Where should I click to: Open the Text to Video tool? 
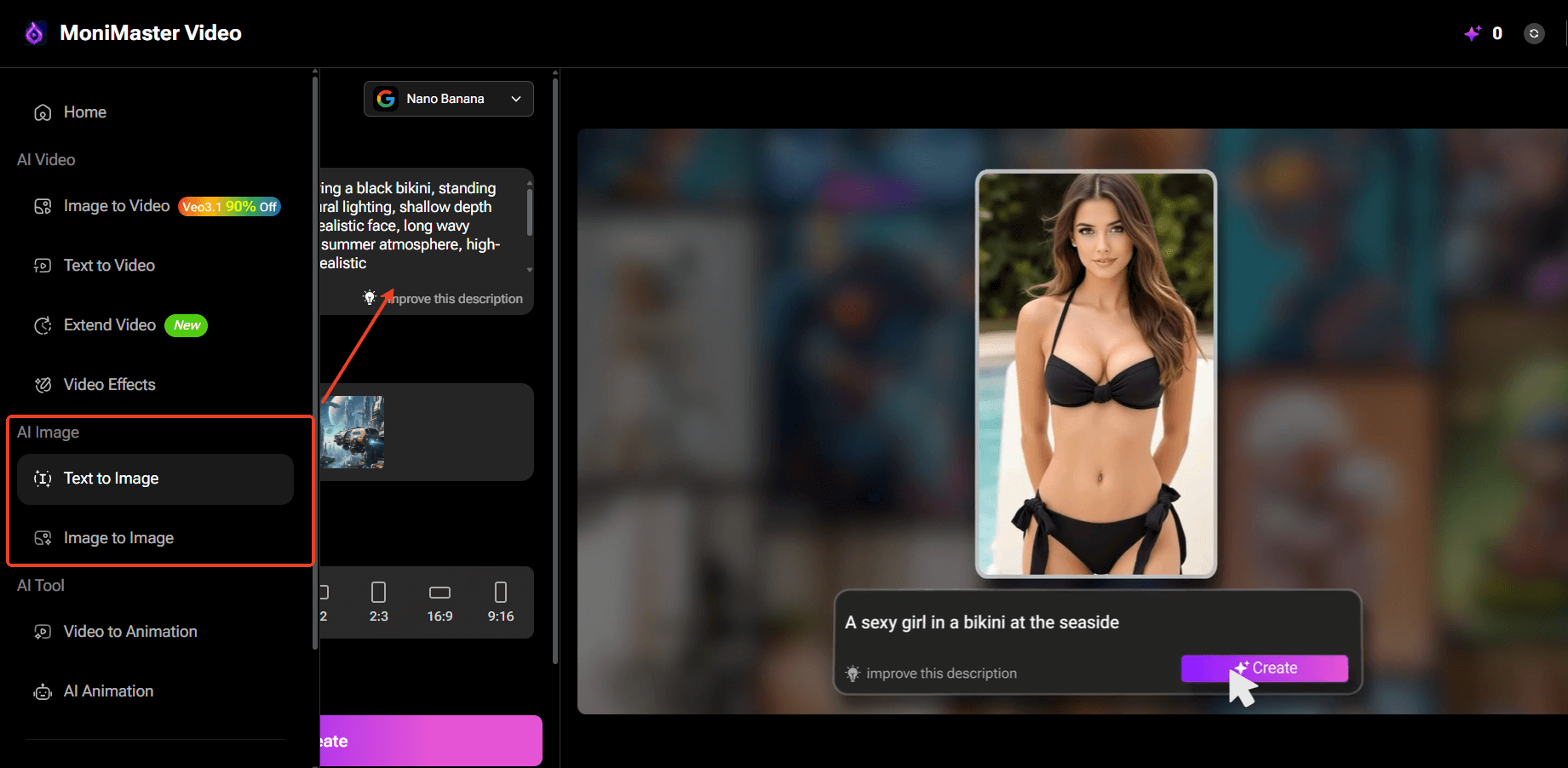[108, 265]
